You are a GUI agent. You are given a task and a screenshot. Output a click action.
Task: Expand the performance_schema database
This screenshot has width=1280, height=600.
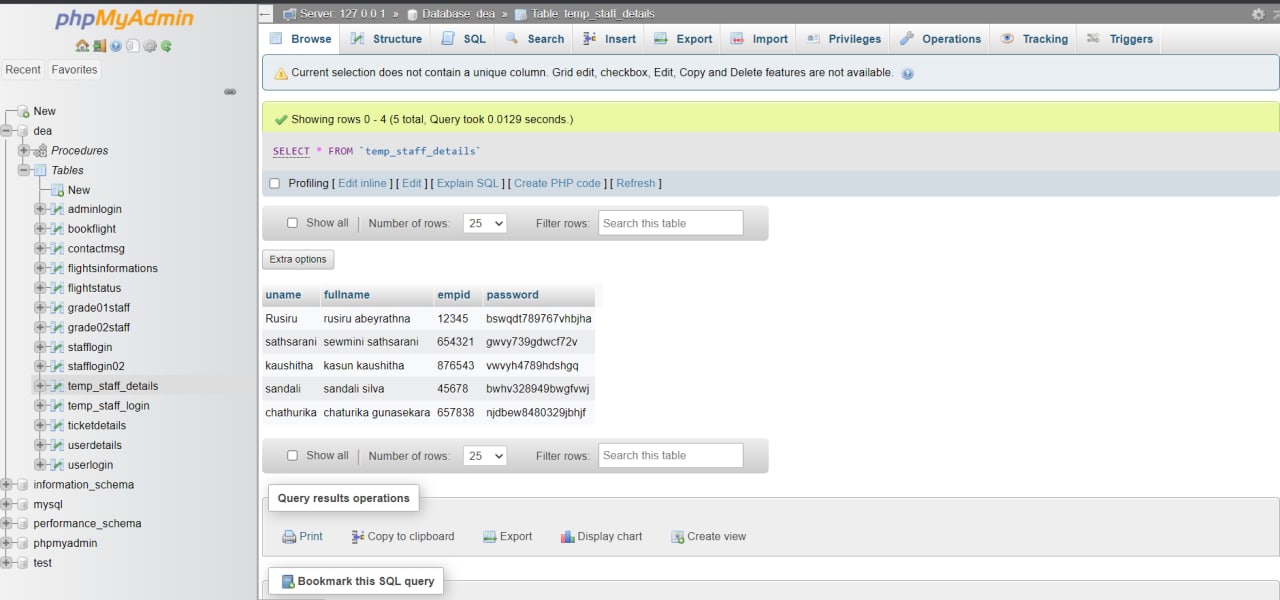(x=7, y=524)
